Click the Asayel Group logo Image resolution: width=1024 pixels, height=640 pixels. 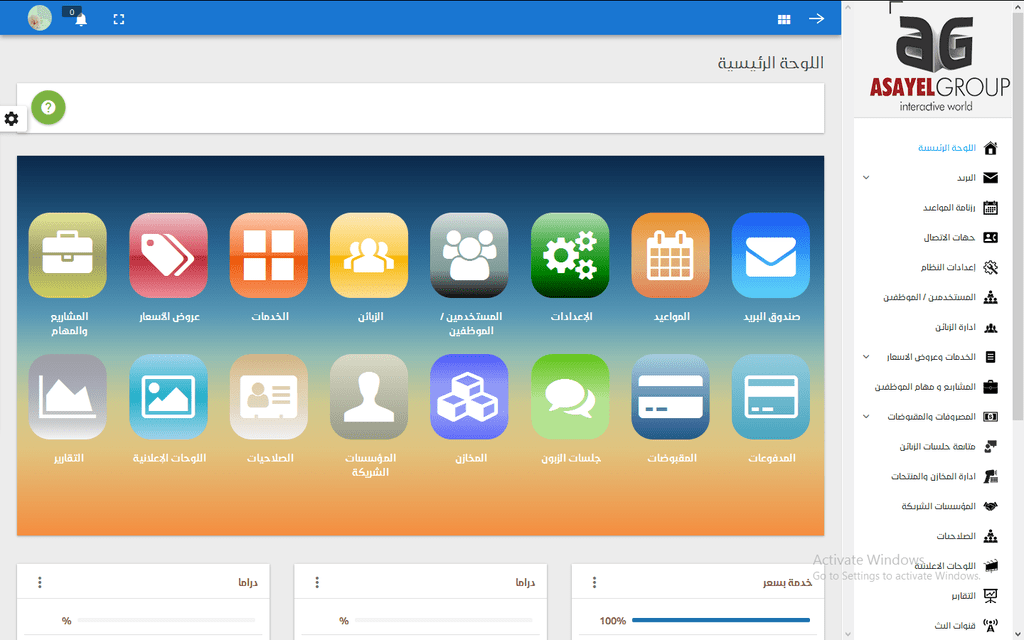939,63
